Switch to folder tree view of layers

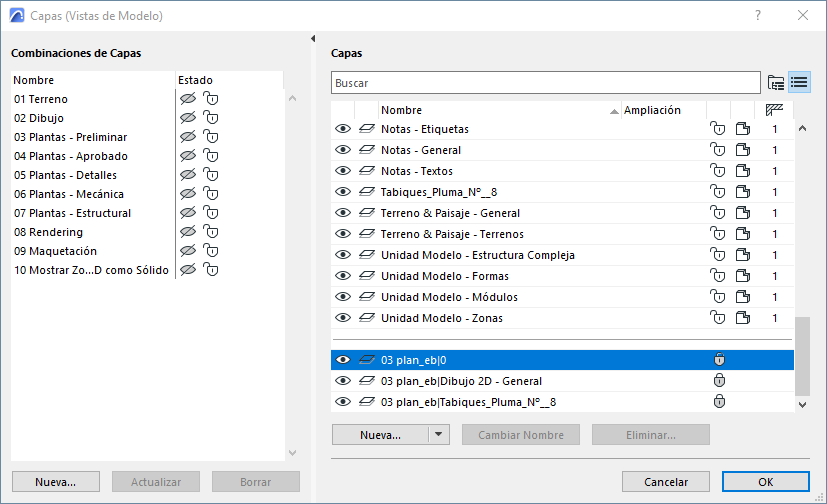pos(776,82)
